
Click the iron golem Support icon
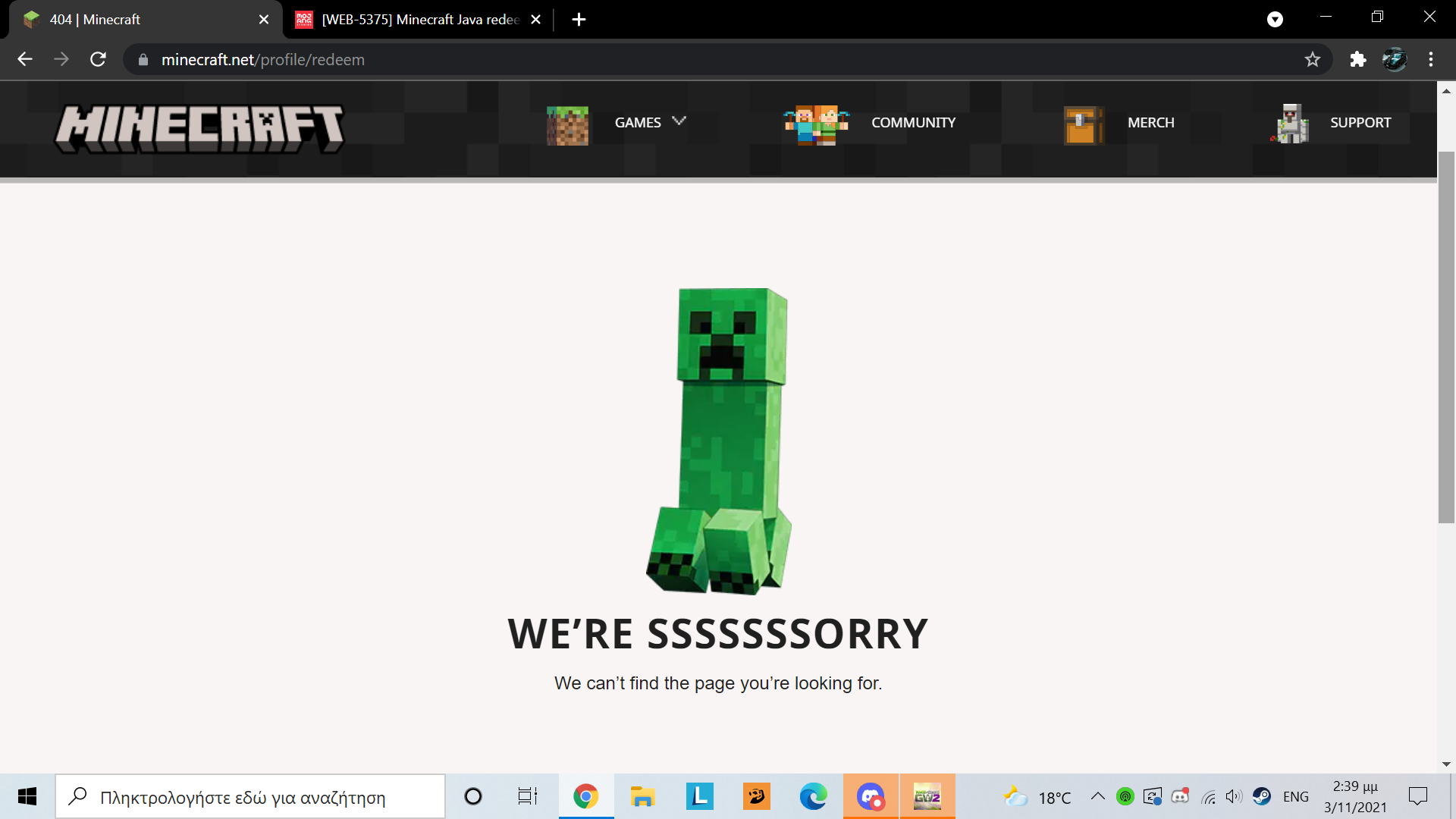pyautogui.click(x=1291, y=124)
